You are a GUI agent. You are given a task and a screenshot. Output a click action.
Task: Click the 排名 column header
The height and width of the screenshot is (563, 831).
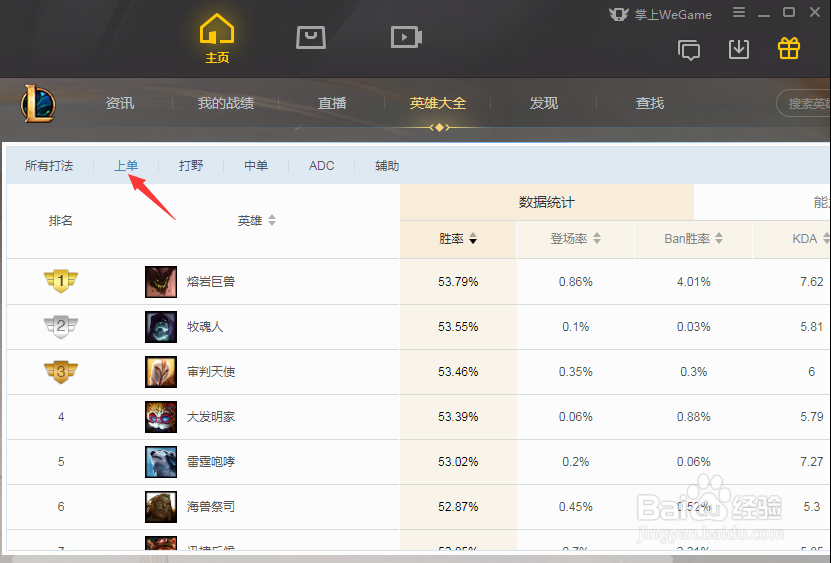pyautogui.click(x=60, y=221)
